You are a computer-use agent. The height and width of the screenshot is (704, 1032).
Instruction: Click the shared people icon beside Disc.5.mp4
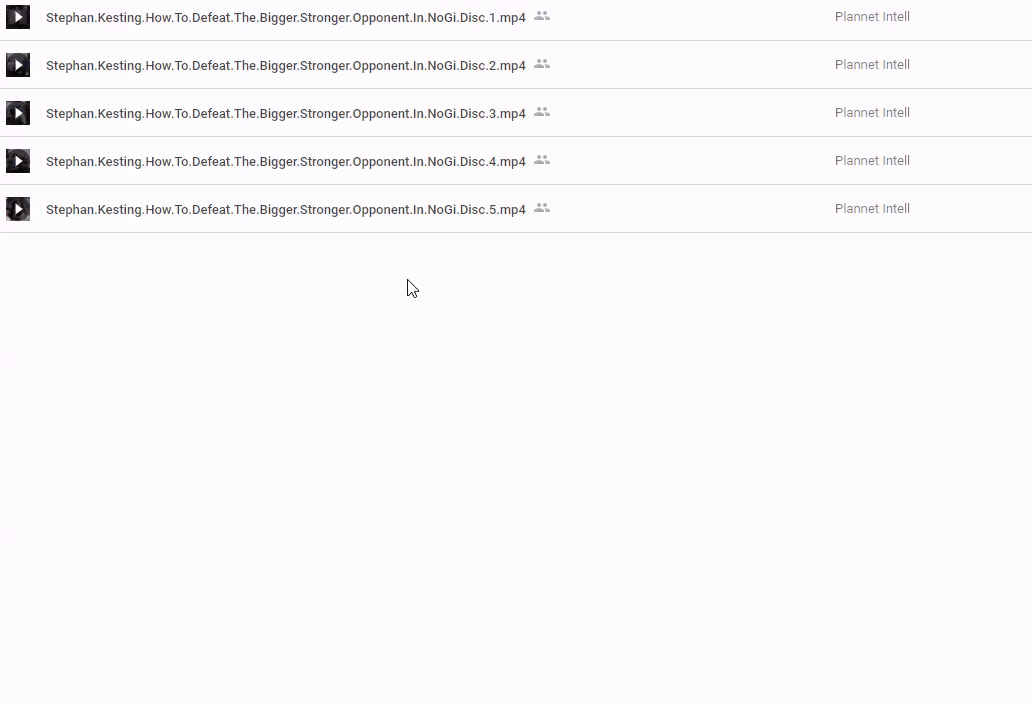click(x=542, y=208)
